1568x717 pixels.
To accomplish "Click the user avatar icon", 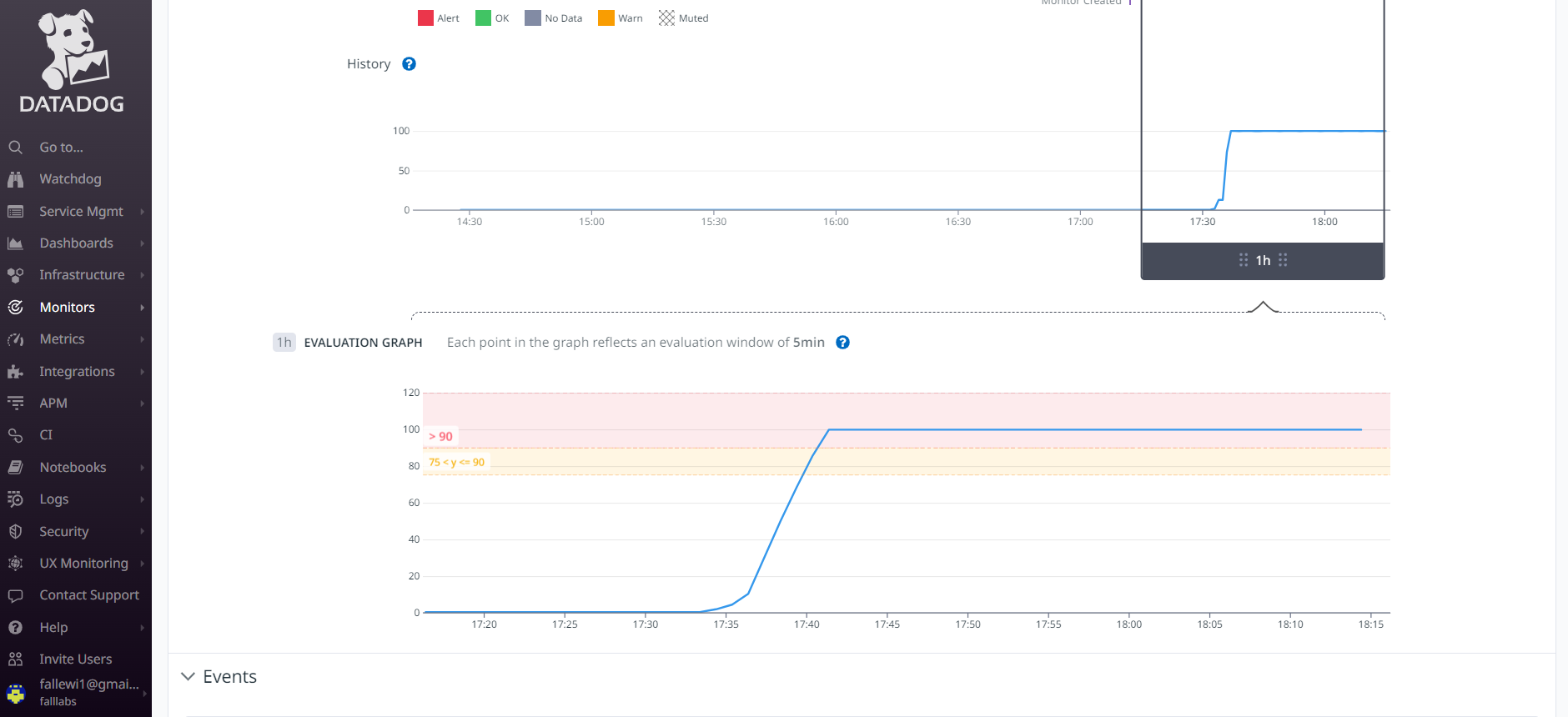I will click(x=16, y=693).
